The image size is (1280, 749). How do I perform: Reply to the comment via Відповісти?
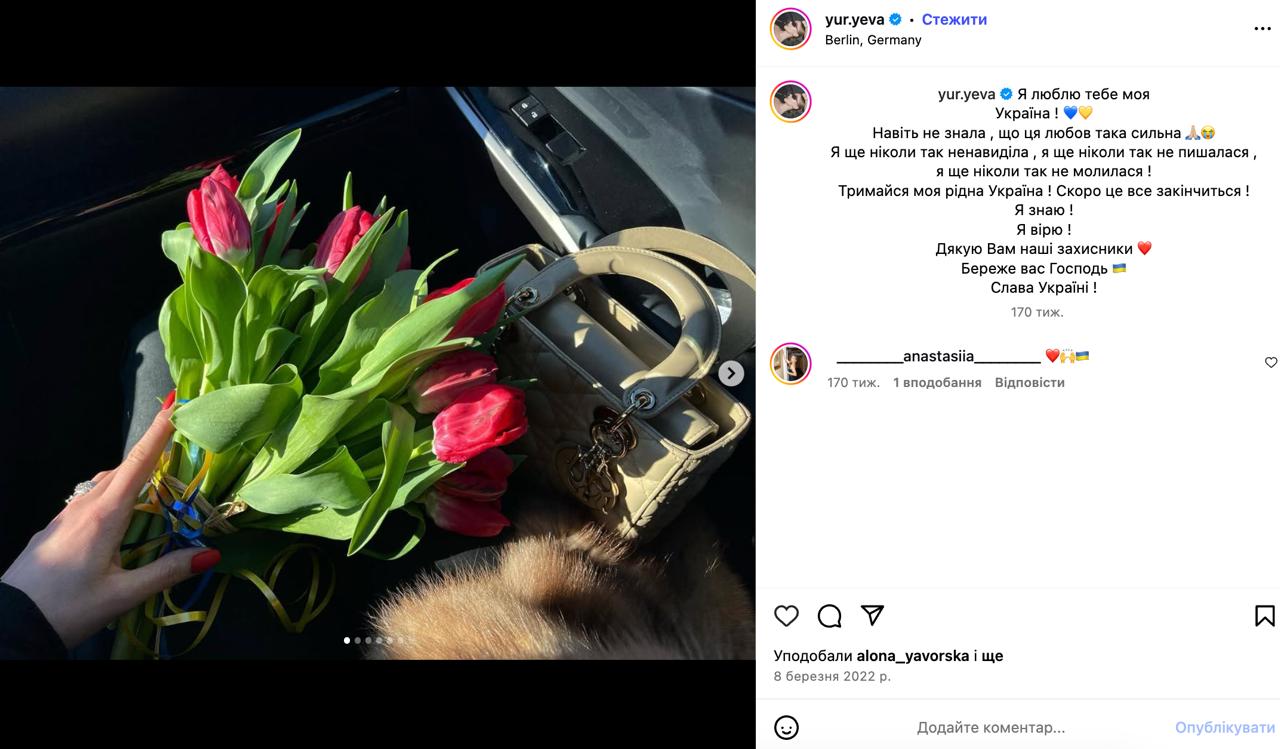coord(1029,382)
